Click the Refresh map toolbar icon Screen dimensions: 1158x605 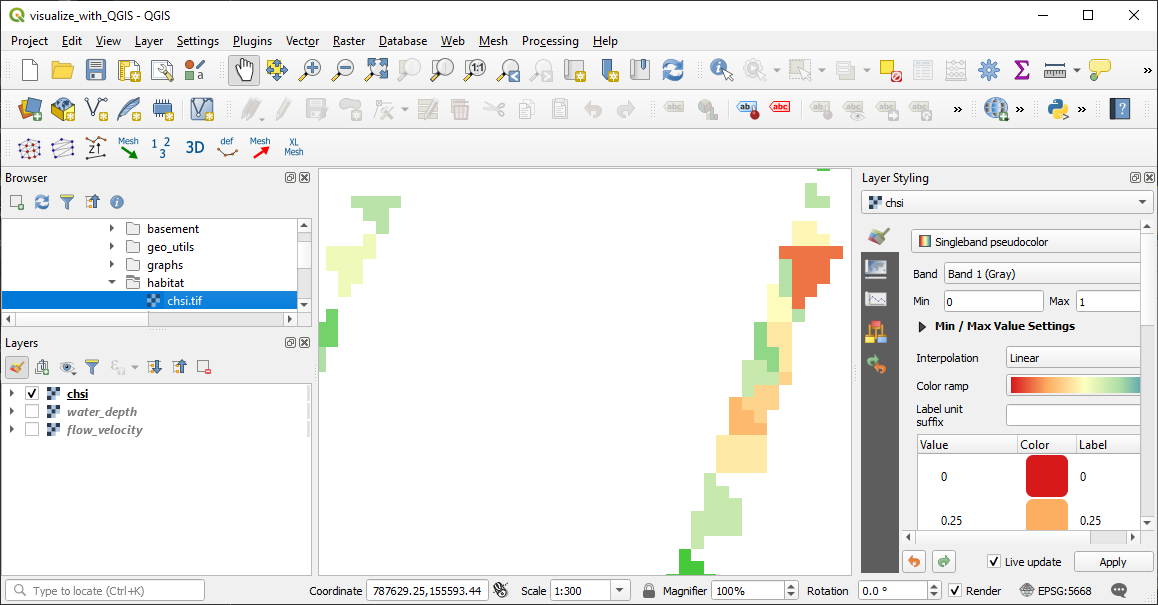(673, 70)
